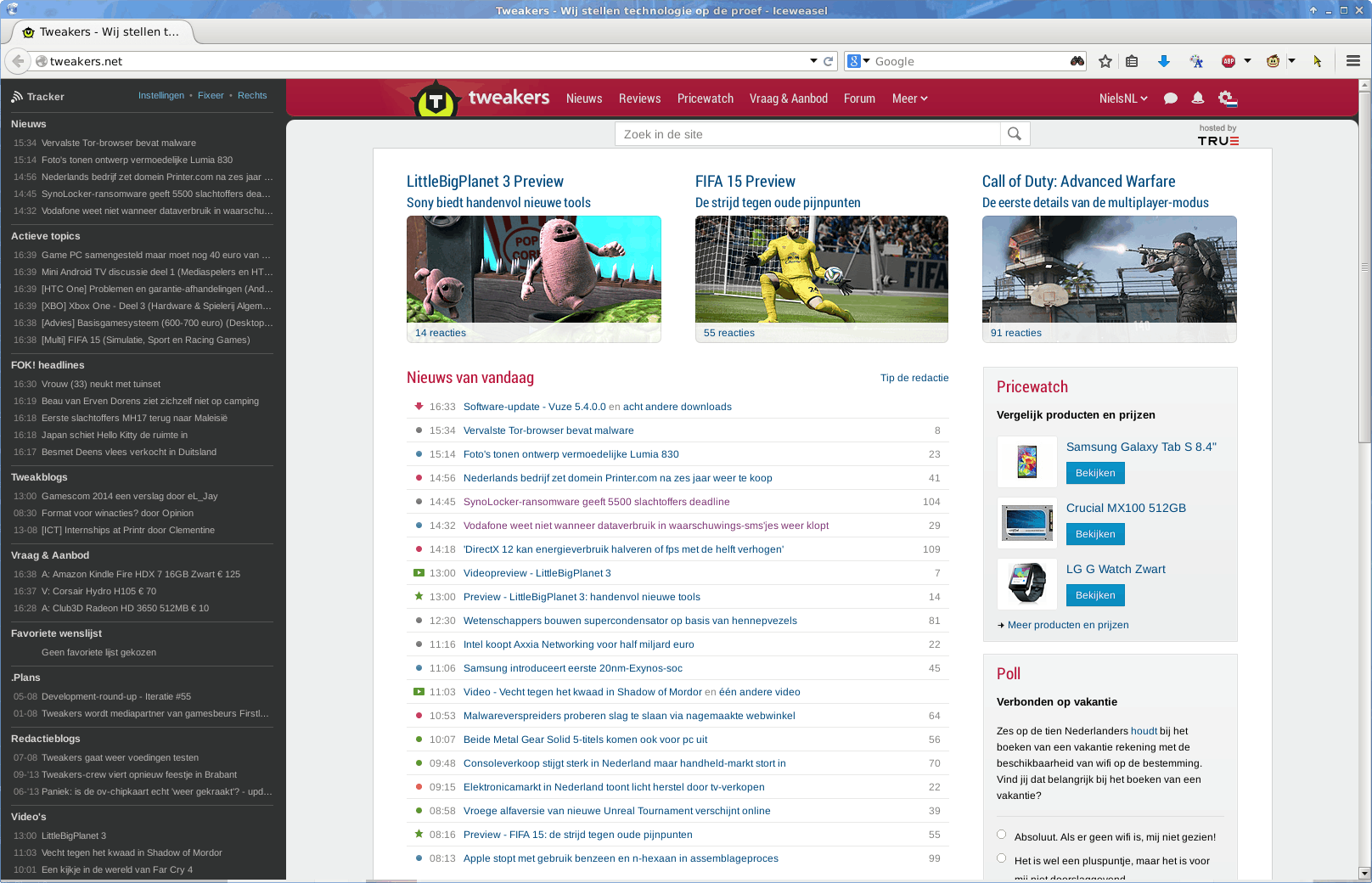The width and height of the screenshot is (1372, 883).
Task: Click the binoculars search icon in Google box
Action: (x=1077, y=61)
